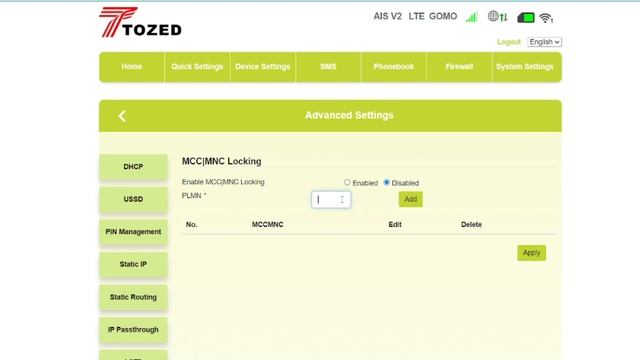Screen dimensions: 640x360
Task: Click the Edit column header
Action: (x=395, y=224)
